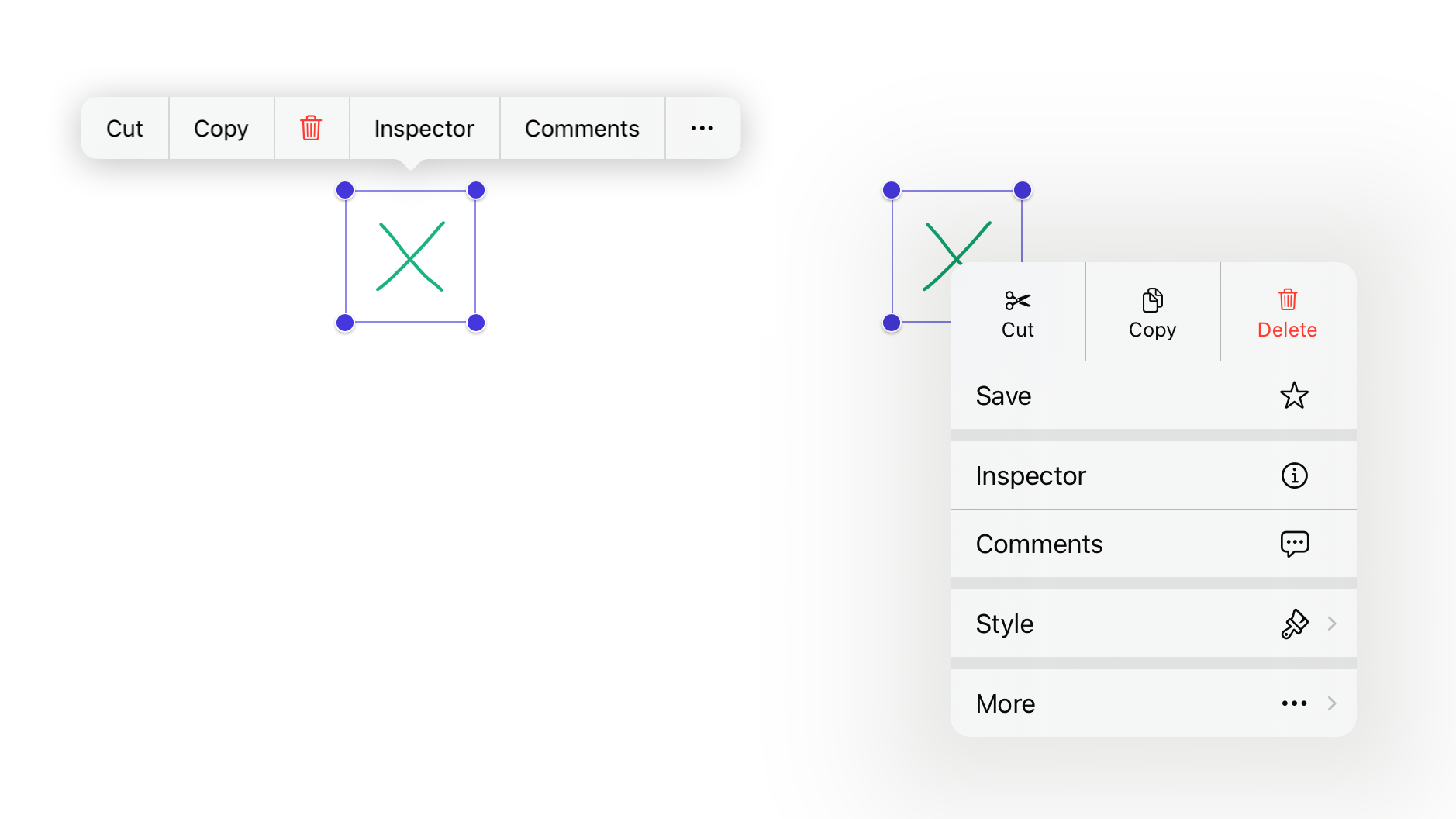The height and width of the screenshot is (819, 1456).
Task: Select the More menu entry
Action: [x=1006, y=703]
